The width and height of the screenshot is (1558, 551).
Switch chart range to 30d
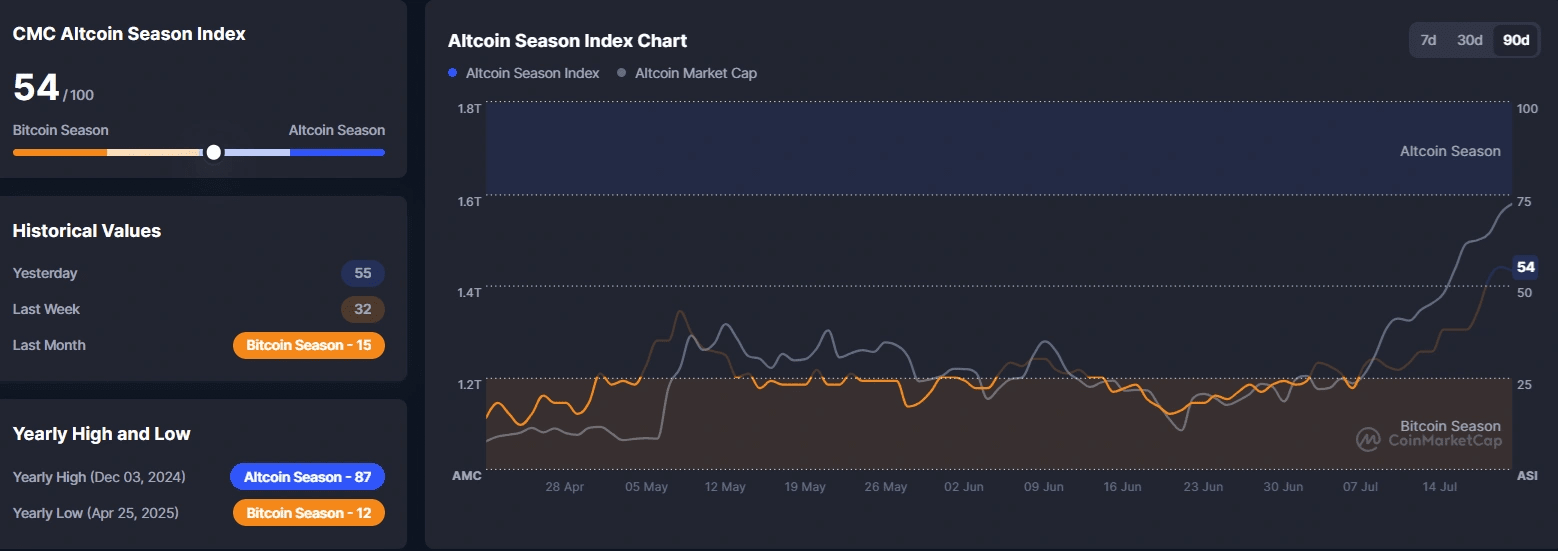pyautogui.click(x=1469, y=40)
